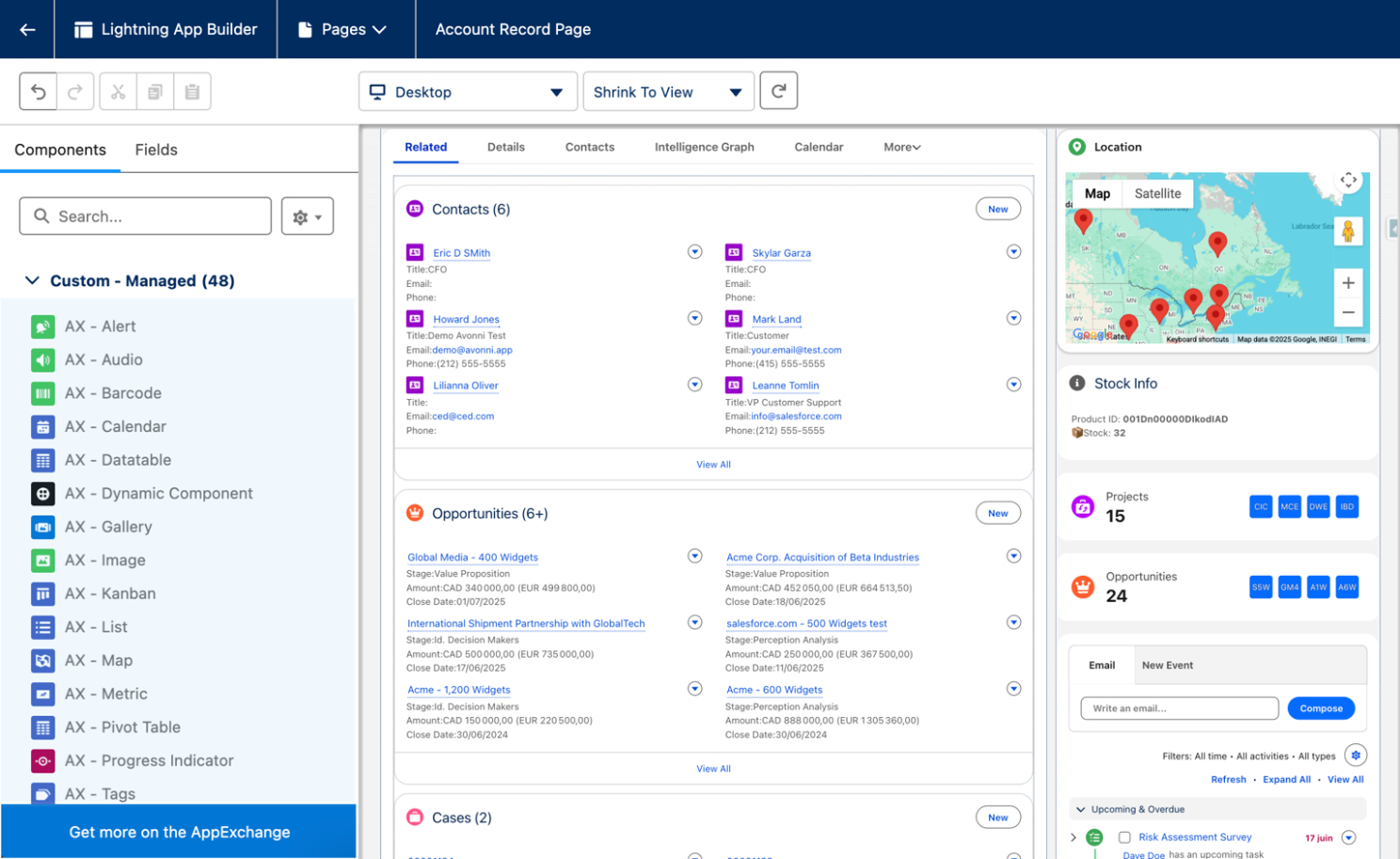
Task: Open actions menu for Skylar Garza
Action: click(1013, 252)
